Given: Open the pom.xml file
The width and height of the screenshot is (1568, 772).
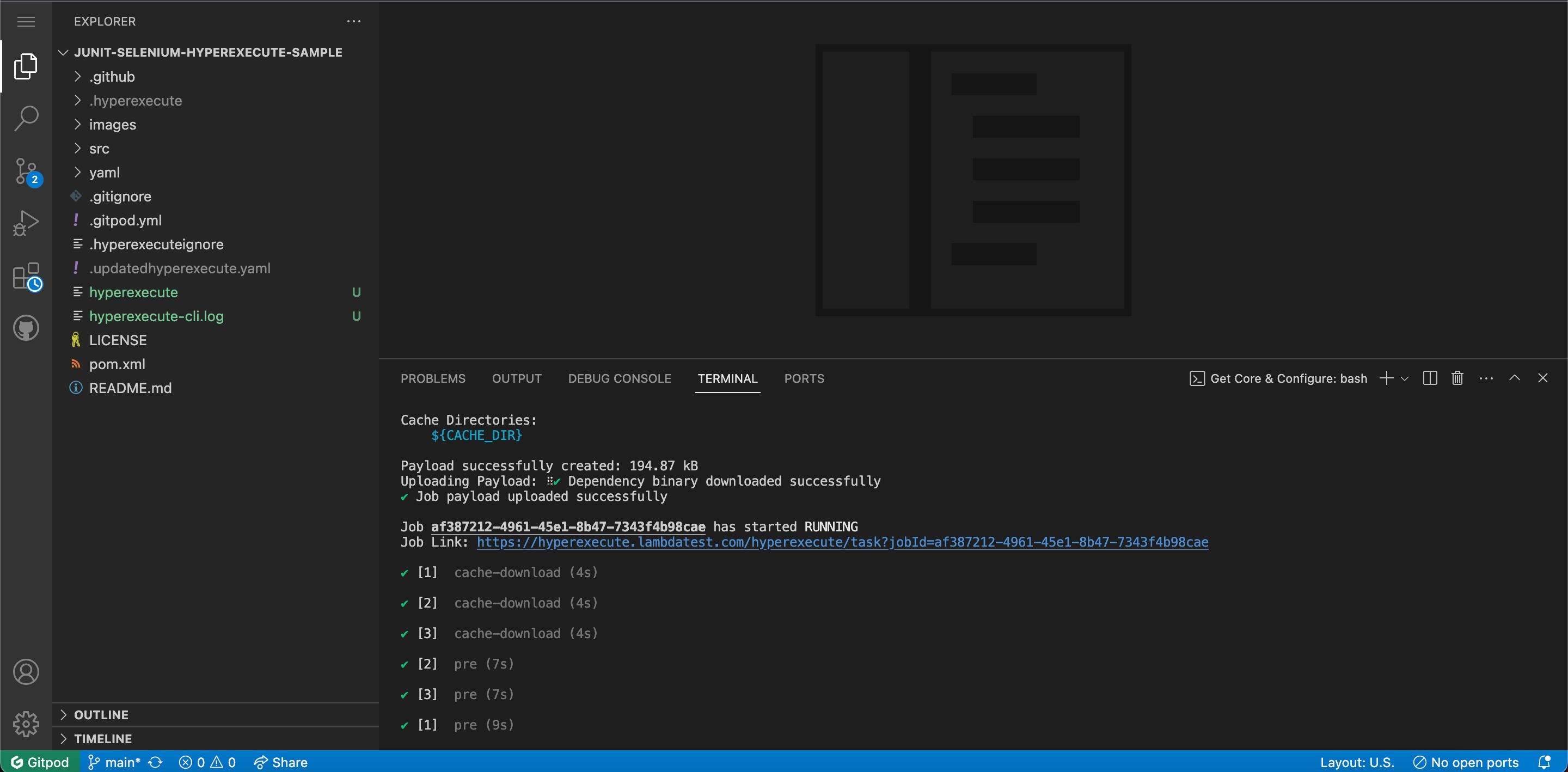Looking at the screenshot, I should click(117, 364).
